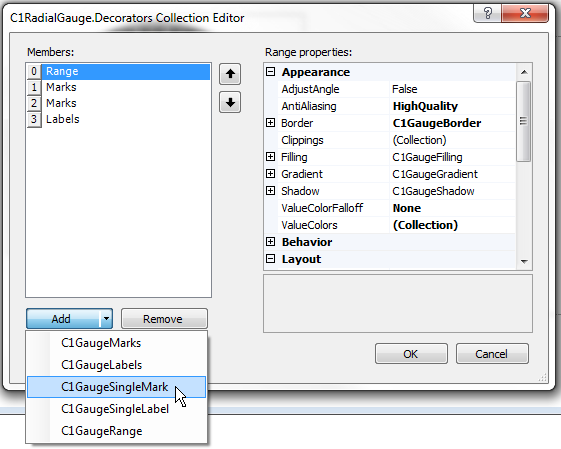Expand the Behavior category
Screen dimensions: 561x449
pos(271,242)
